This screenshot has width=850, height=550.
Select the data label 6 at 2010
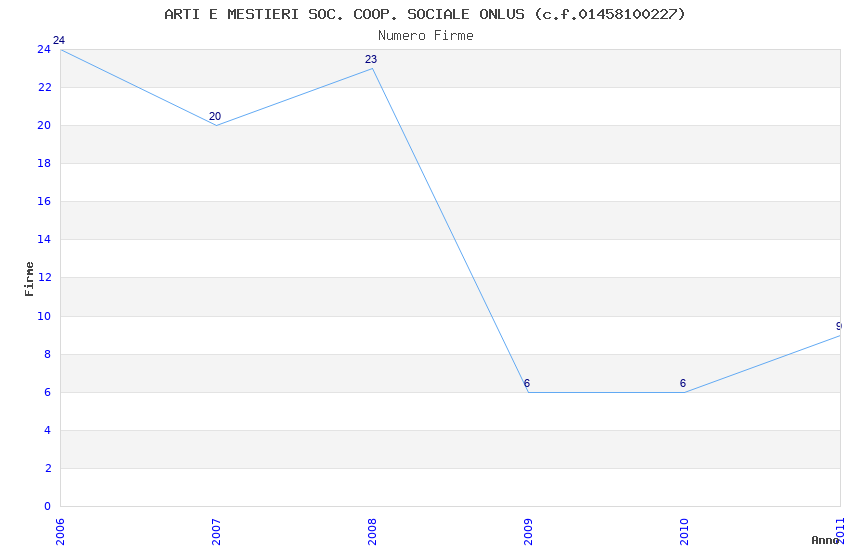pyautogui.click(x=682, y=383)
